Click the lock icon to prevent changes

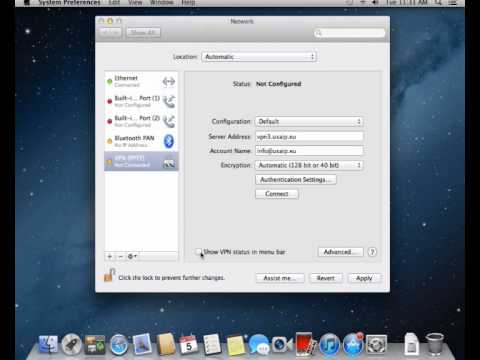click(x=109, y=275)
